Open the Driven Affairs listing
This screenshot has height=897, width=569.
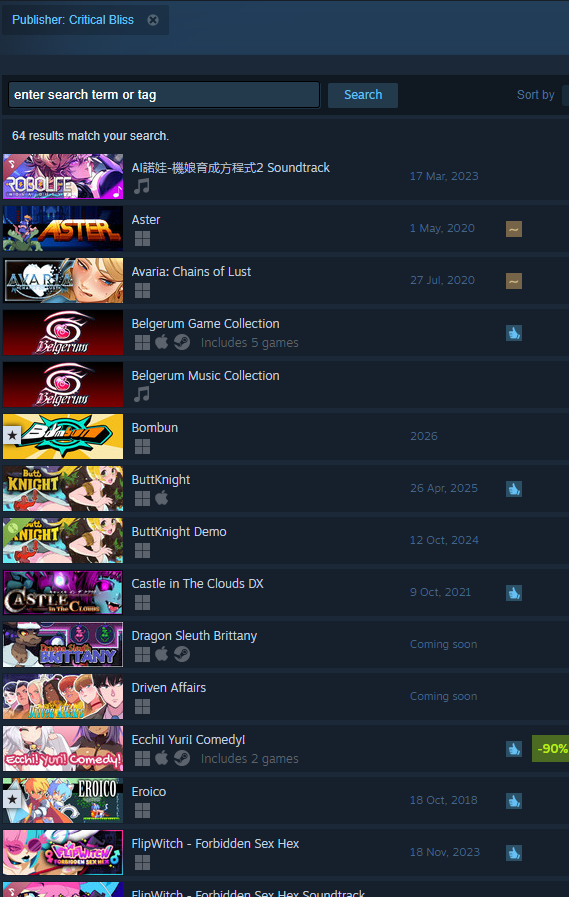tap(286, 697)
